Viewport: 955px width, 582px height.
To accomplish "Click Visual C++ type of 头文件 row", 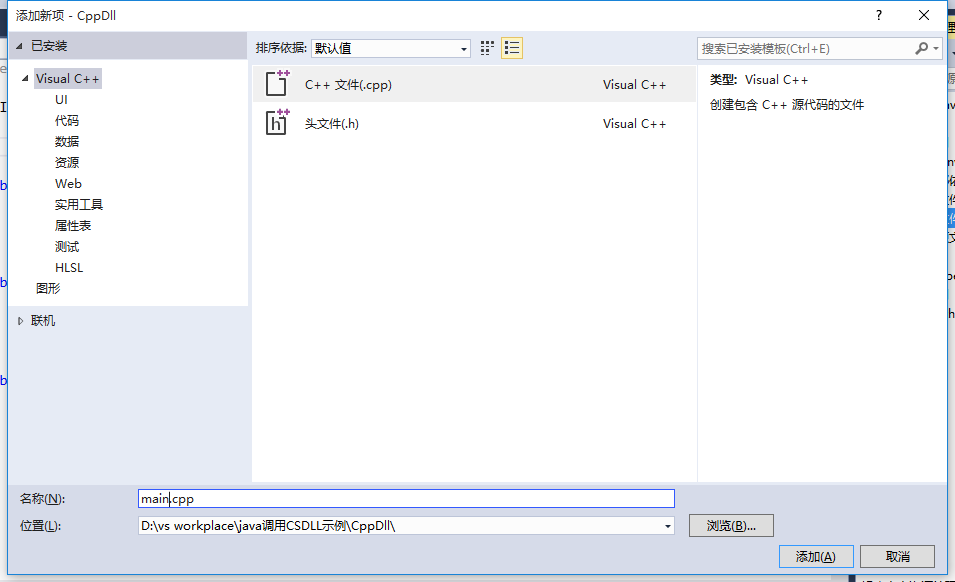I will (635, 124).
